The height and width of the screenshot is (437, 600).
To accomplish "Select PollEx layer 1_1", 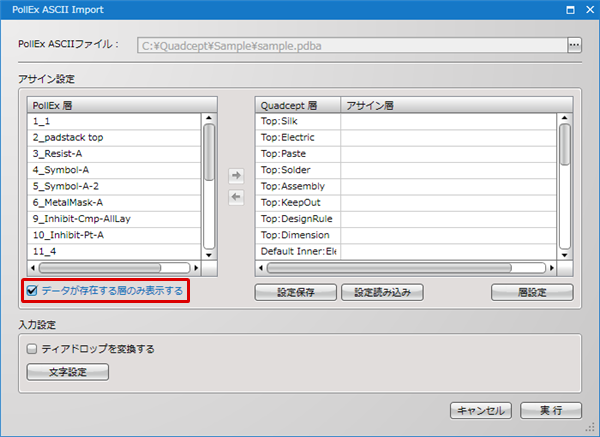I will click(114, 121).
